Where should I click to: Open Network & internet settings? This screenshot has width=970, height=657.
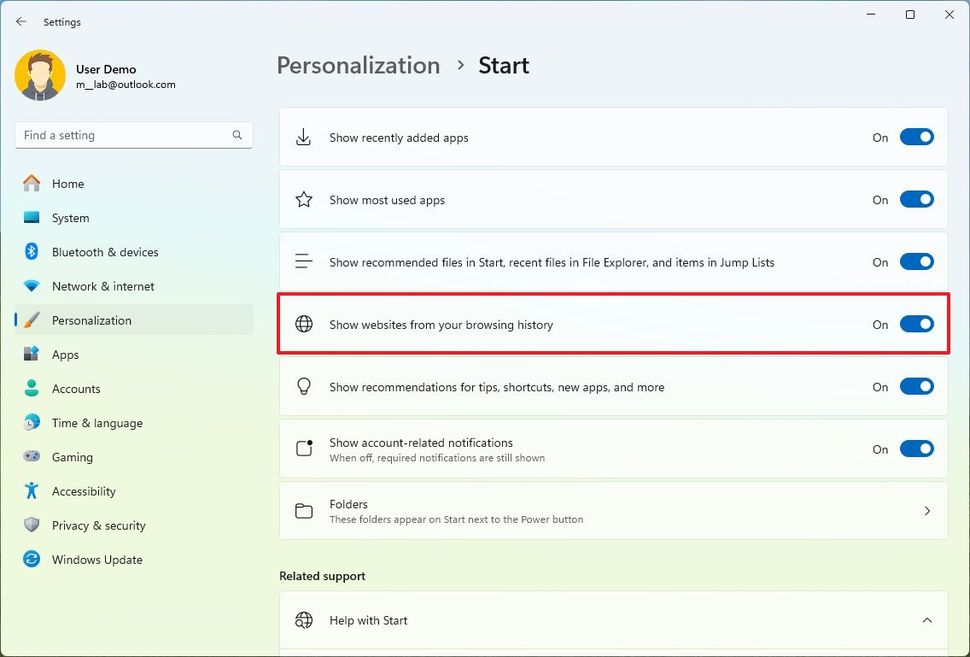pyautogui.click(x=31, y=286)
